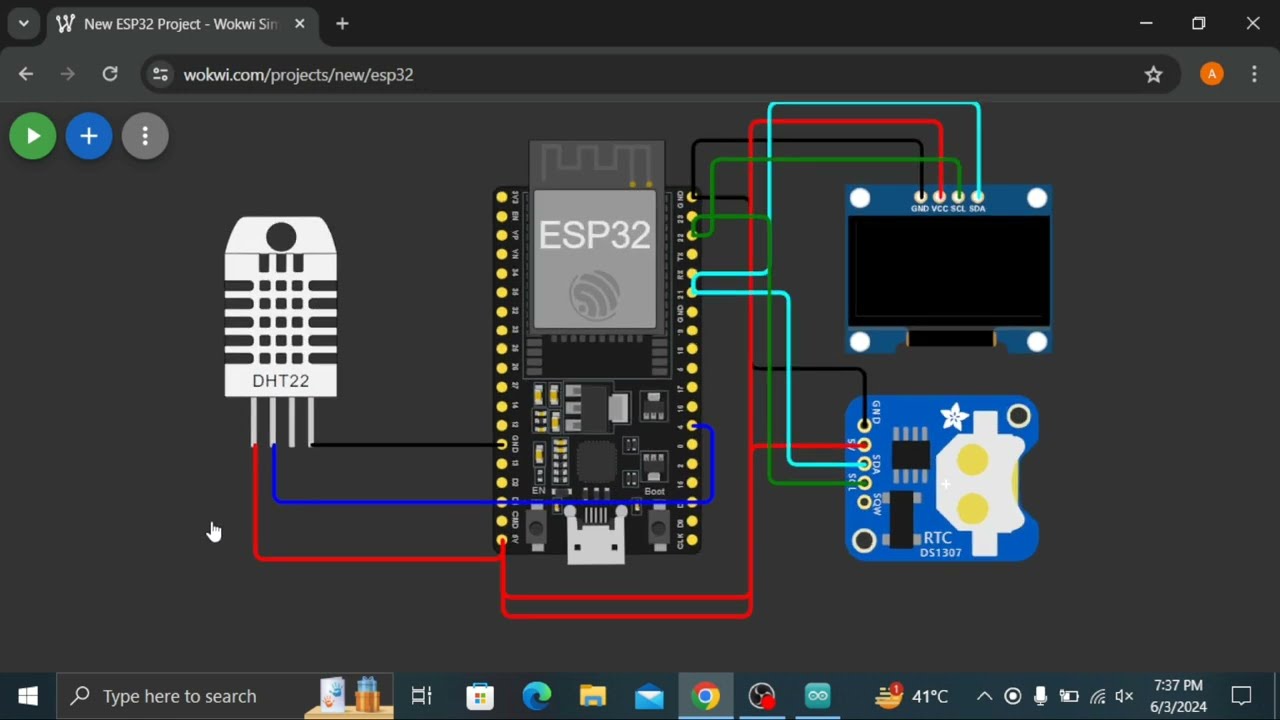The width and height of the screenshot is (1280, 720).
Task: Click the VCC pin on the OLED display
Action: 939,198
